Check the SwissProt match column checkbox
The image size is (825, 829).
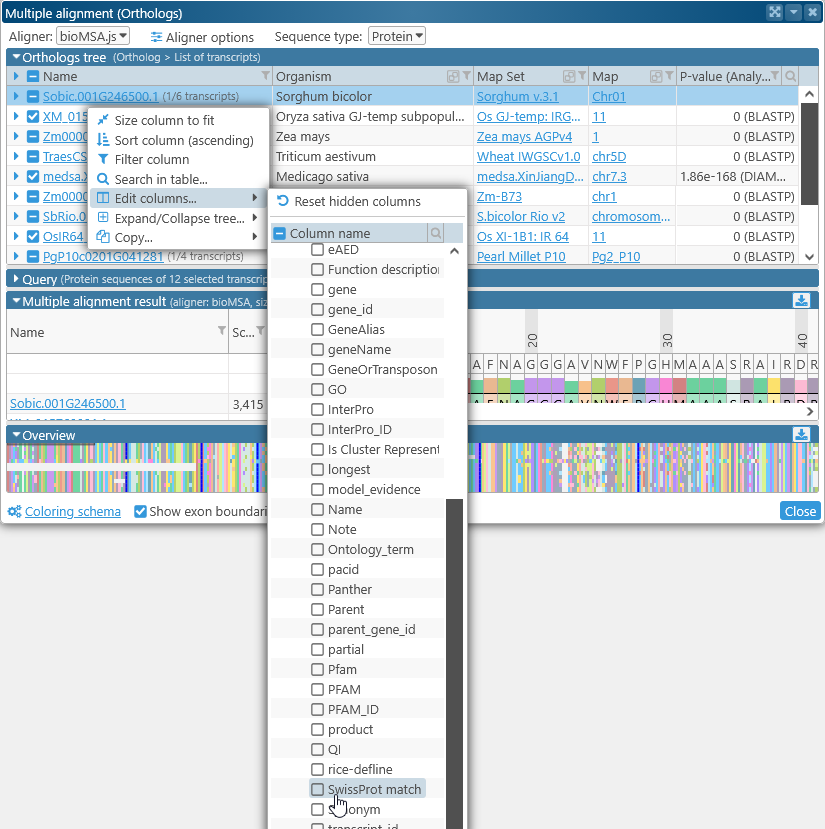pos(317,789)
